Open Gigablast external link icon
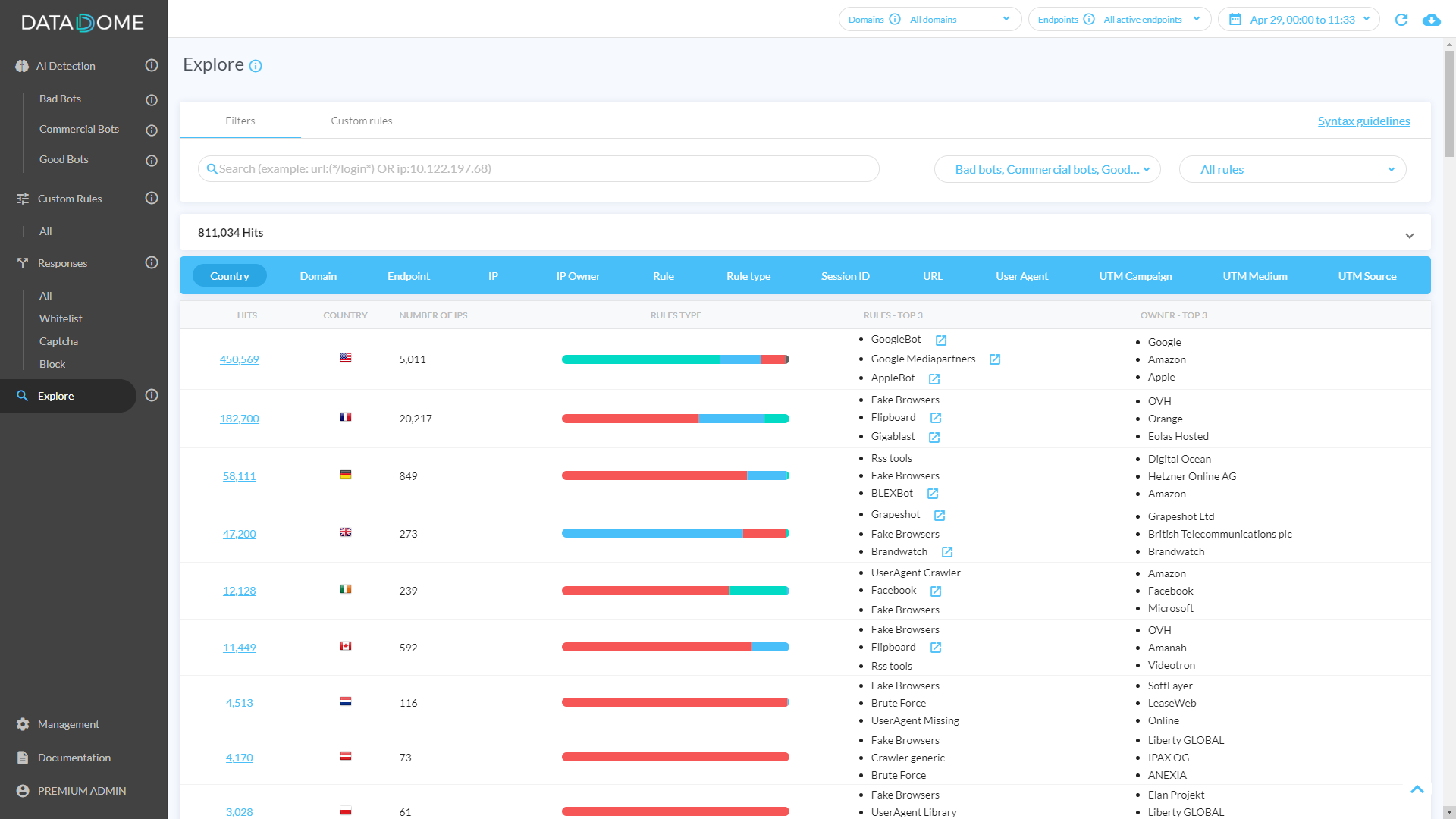This screenshot has width=1456, height=819. tap(934, 437)
